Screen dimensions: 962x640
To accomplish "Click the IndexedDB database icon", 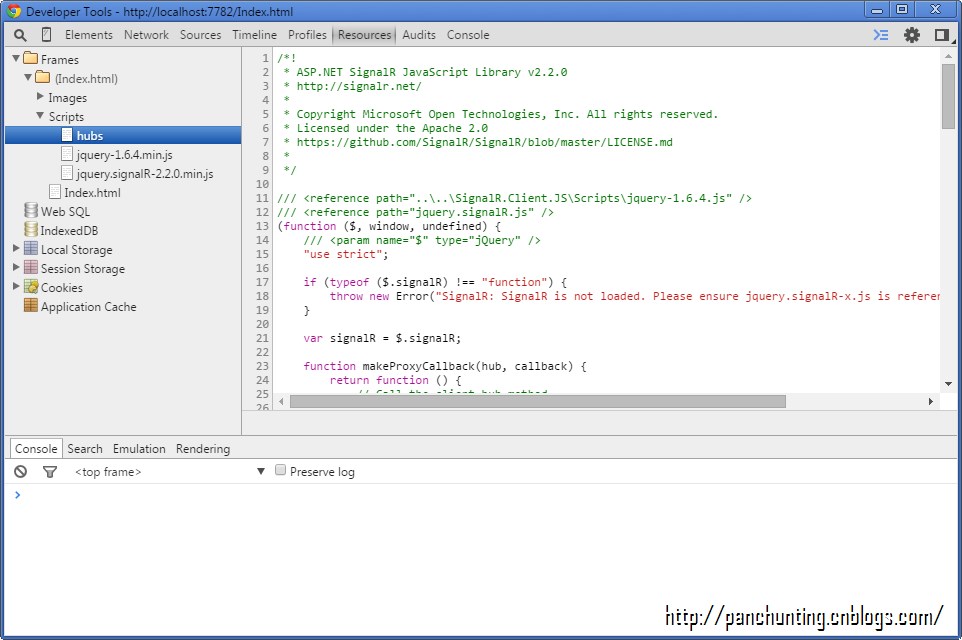I will (31, 229).
